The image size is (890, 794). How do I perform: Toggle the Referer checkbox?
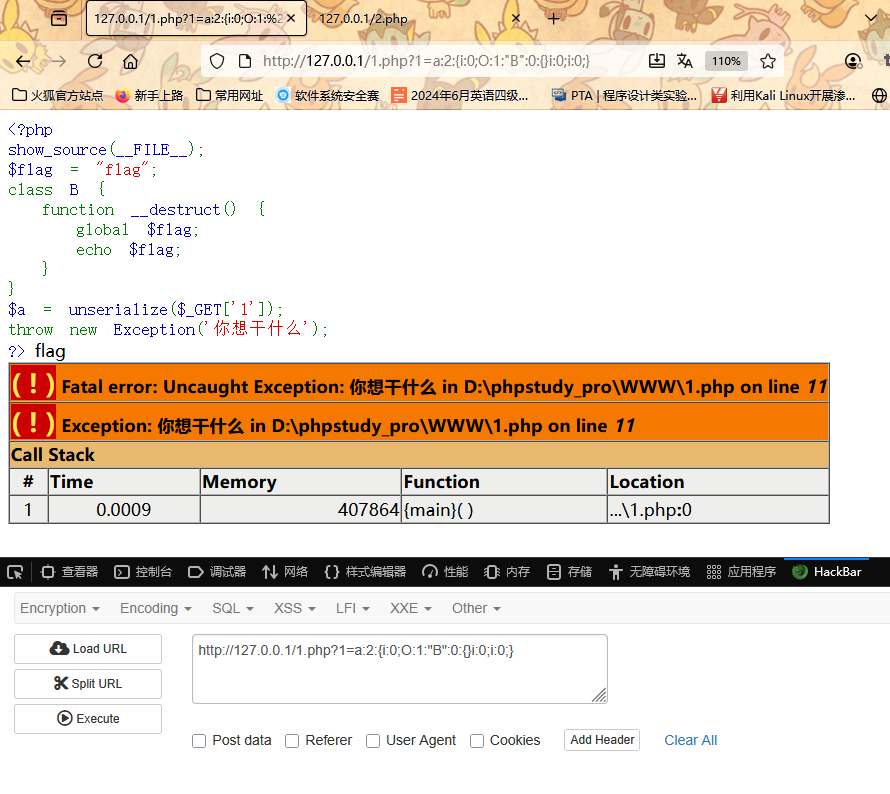click(292, 741)
